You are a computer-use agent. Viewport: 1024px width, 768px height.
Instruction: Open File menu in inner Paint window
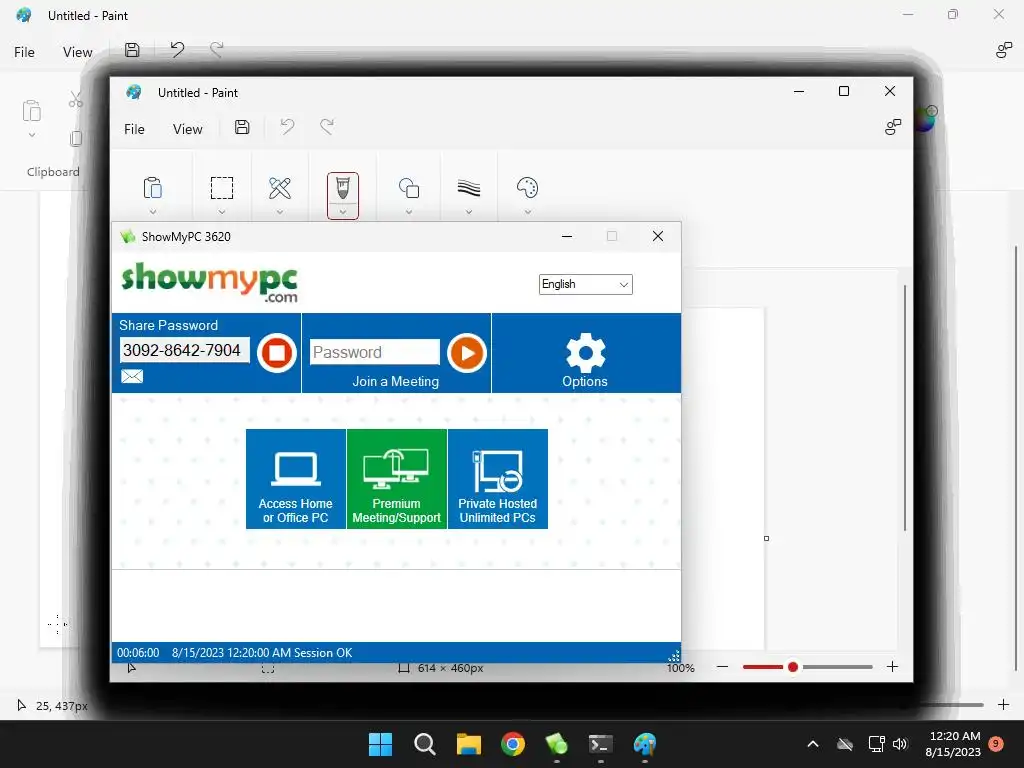pos(134,129)
